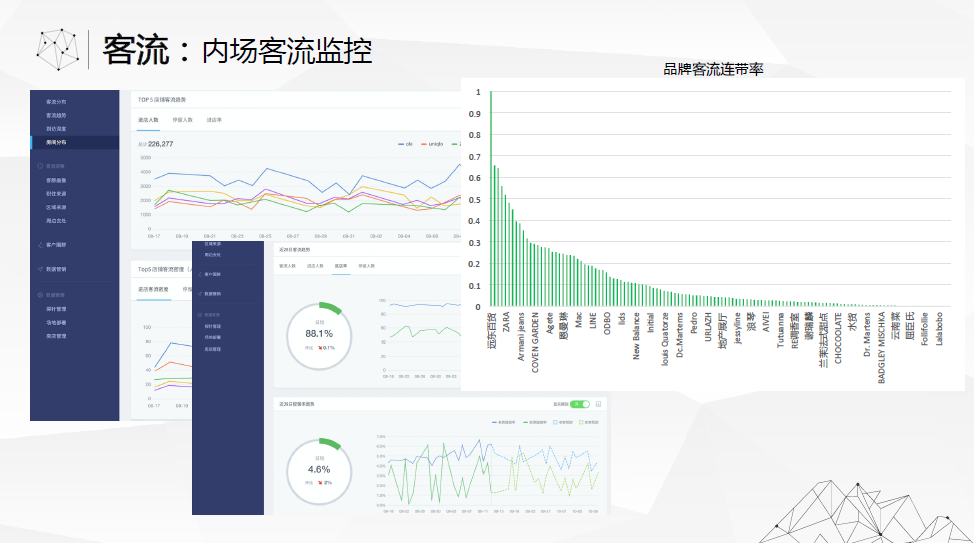This screenshot has height=543, width=974.
Task: Click the 4.6% circular gauge
Action: pos(319,472)
